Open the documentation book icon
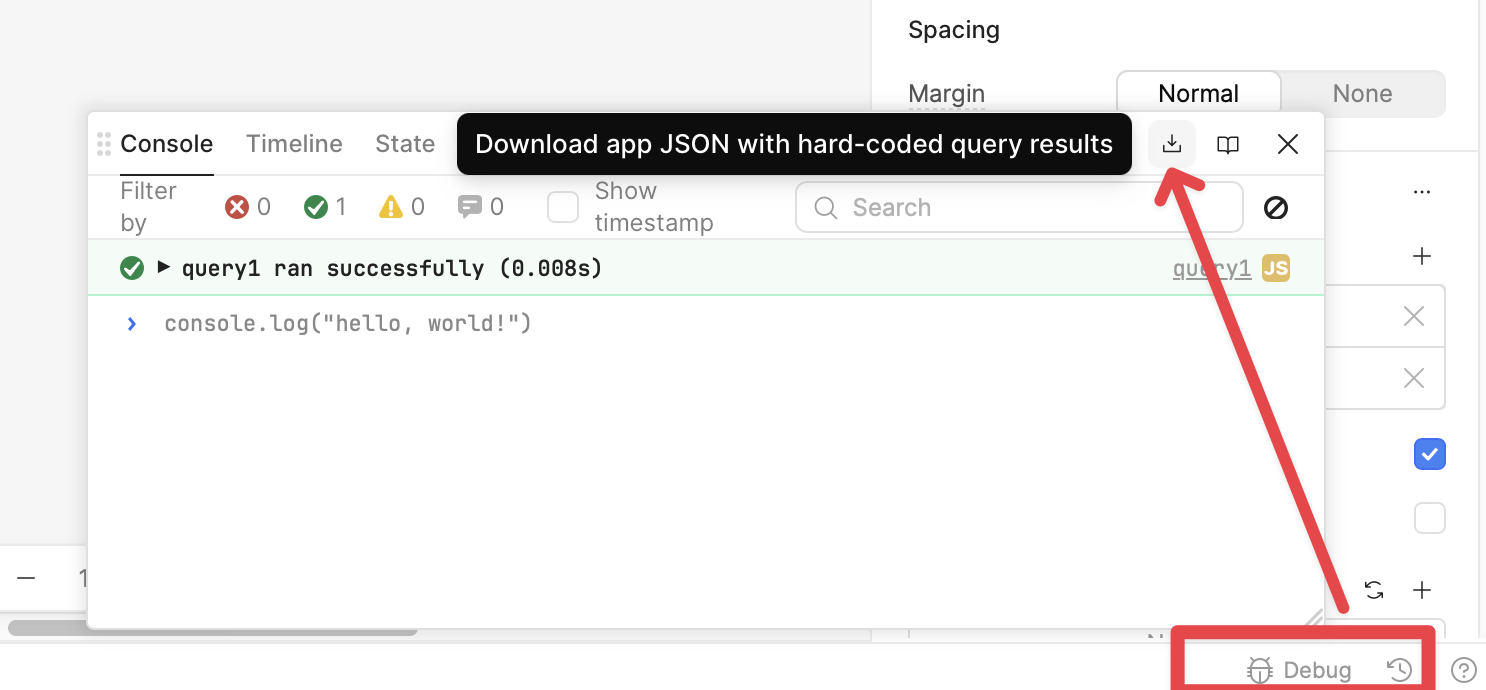 click(1228, 145)
